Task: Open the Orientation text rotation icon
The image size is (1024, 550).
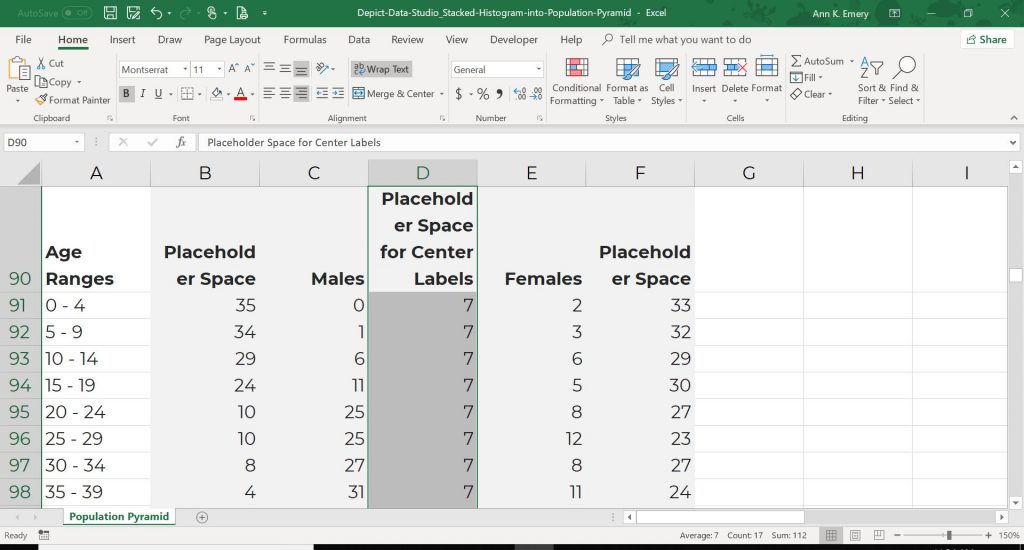Action: pyautogui.click(x=323, y=69)
